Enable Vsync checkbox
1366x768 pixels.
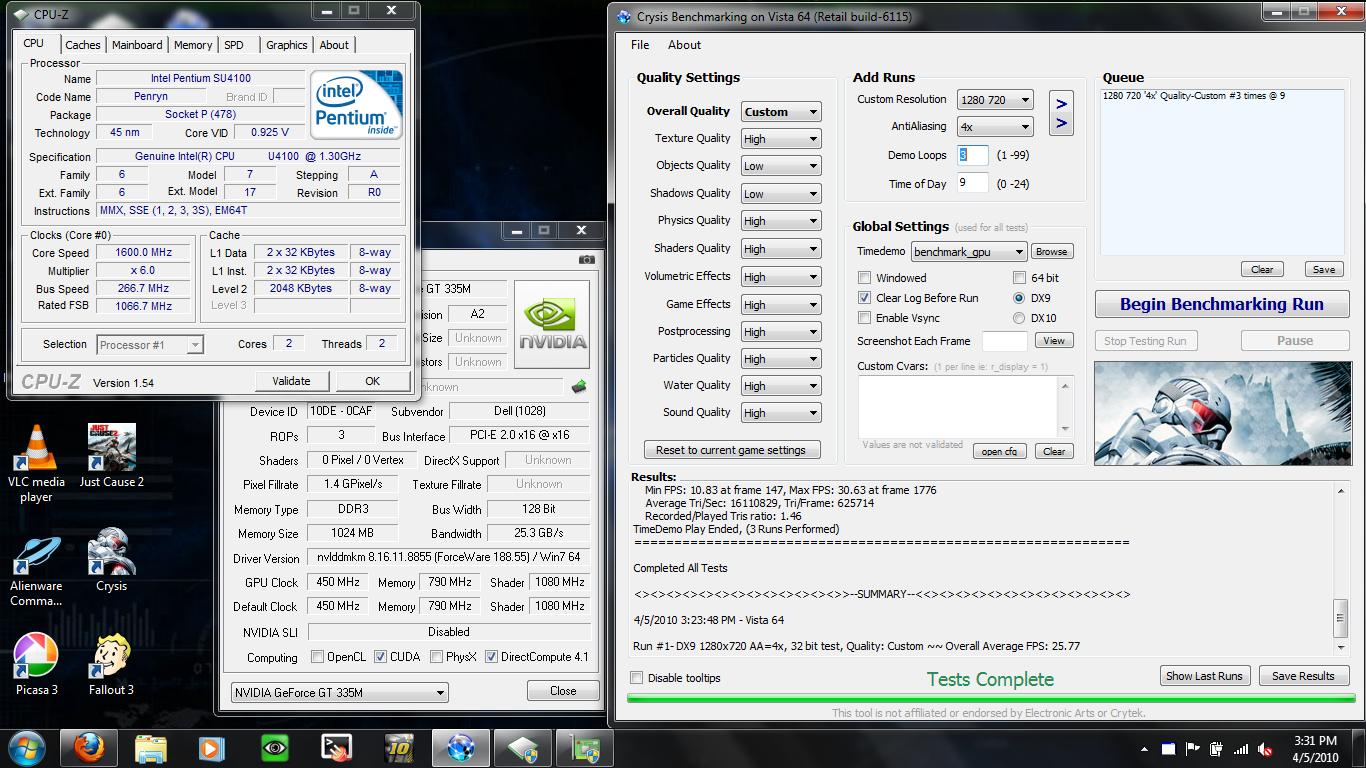pos(865,318)
